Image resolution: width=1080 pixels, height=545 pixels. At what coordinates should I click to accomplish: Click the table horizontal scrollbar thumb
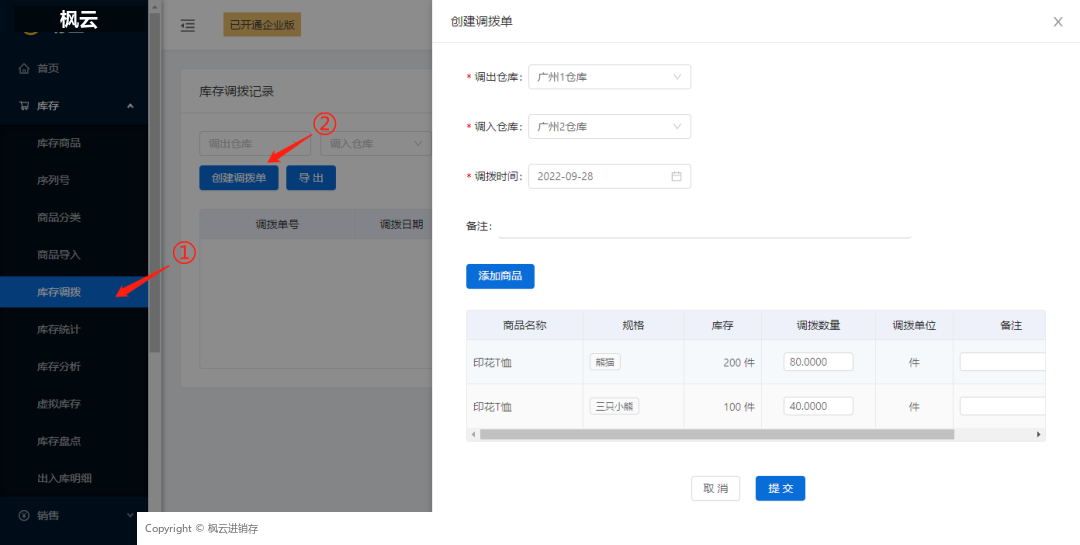(716, 435)
